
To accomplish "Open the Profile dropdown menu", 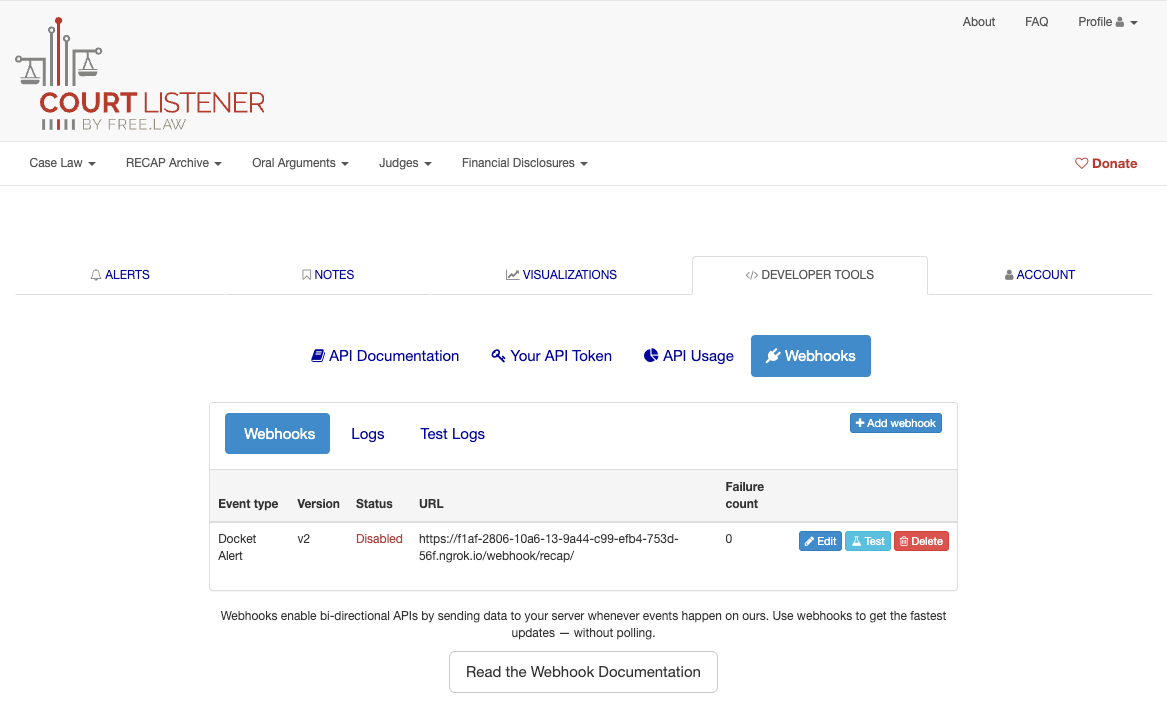I will pyautogui.click(x=1107, y=21).
